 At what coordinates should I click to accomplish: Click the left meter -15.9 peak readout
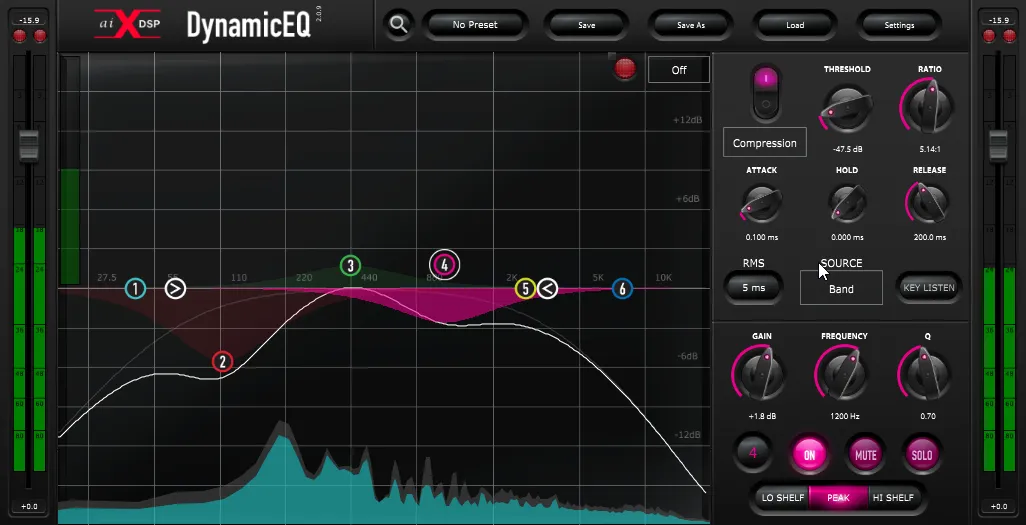(x=29, y=20)
